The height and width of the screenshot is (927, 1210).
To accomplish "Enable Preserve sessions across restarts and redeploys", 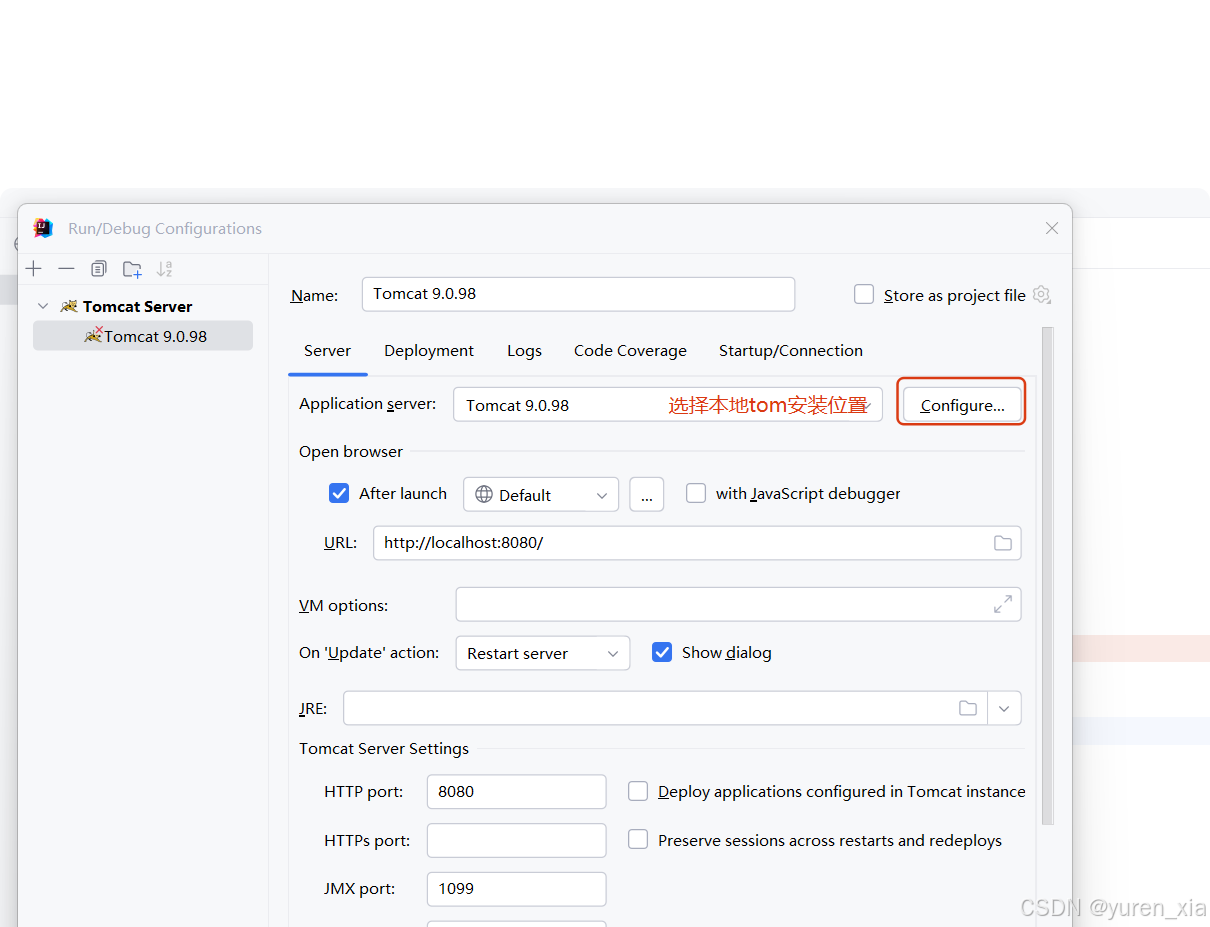I will click(638, 840).
